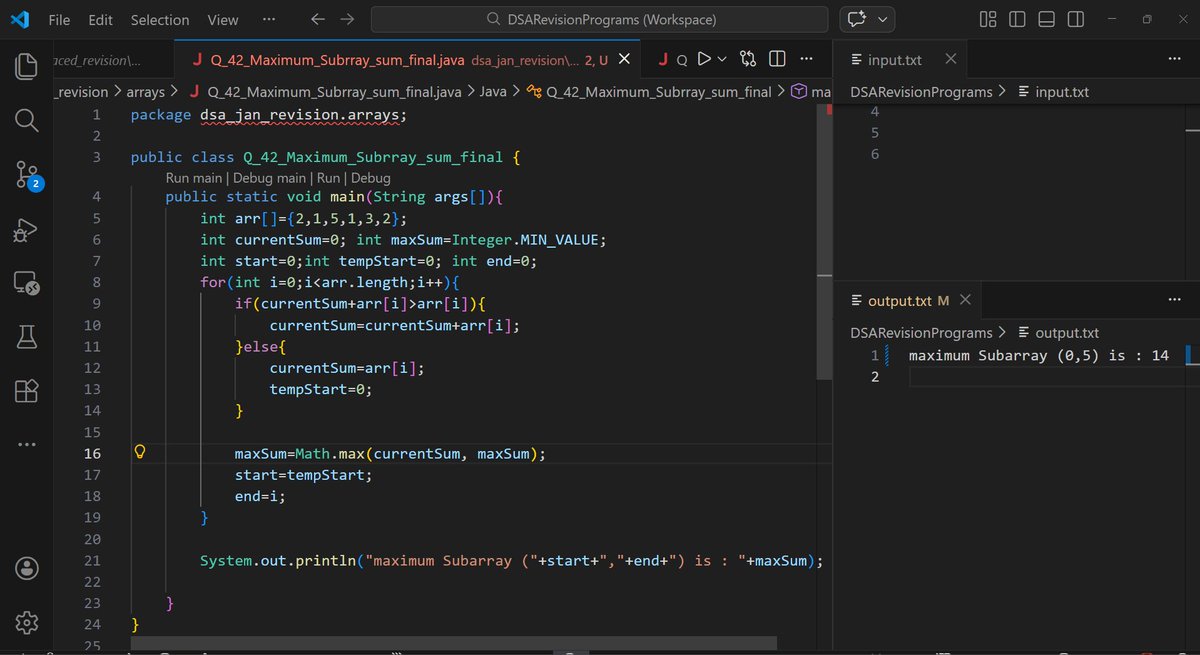The image size is (1200, 655).
Task: Switch to the truncated aced_revision tab
Action: coord(113,60)
